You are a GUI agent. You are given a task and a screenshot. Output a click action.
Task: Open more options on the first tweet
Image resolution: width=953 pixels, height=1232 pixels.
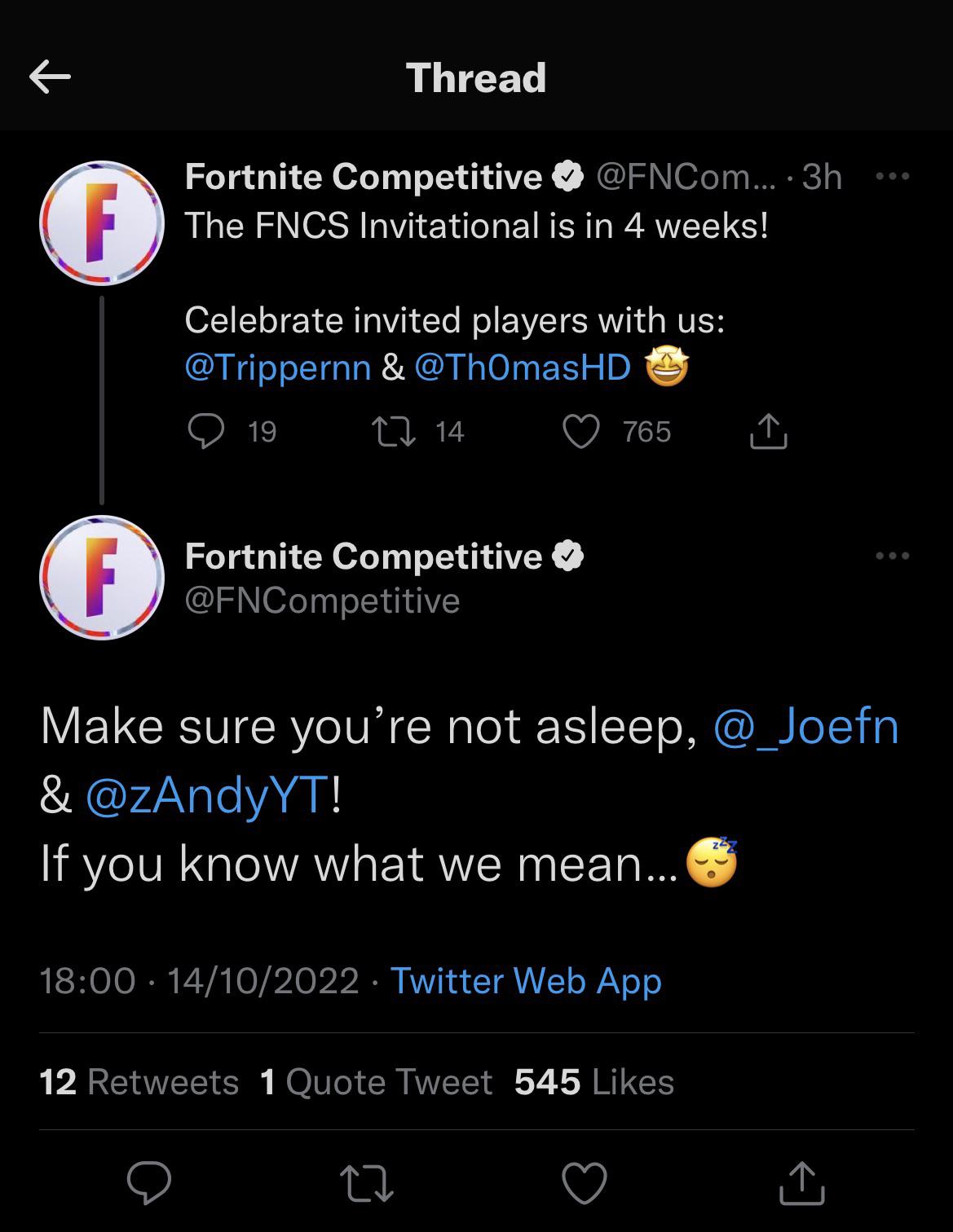click(893, 175)
